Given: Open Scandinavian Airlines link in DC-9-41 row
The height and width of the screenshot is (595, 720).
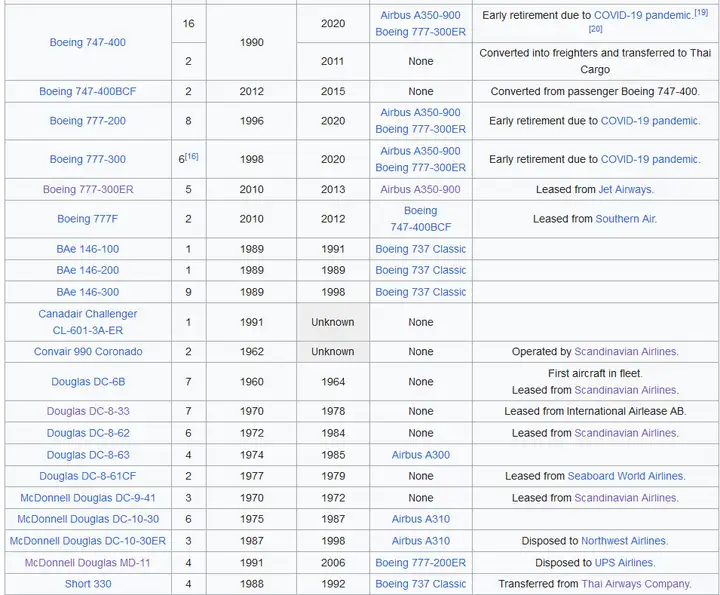Looking at the screenshot, I should pyautogui.click(x=626, y=498).
